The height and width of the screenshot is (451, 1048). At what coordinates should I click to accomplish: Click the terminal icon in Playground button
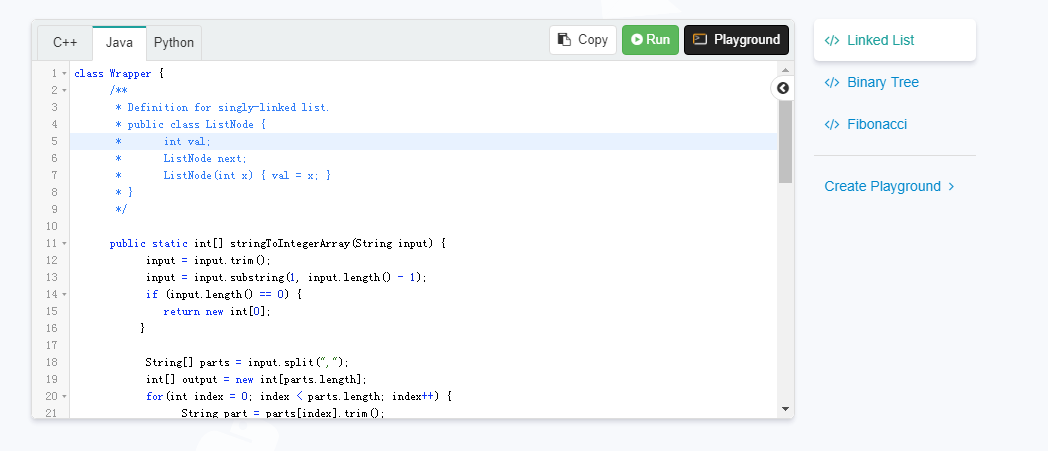pos(700,39)
